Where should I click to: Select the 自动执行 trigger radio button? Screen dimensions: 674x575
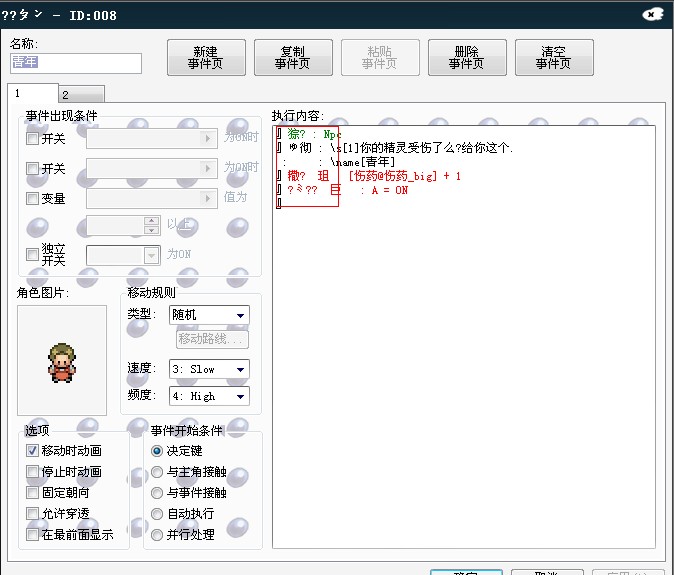click(157, 514)
